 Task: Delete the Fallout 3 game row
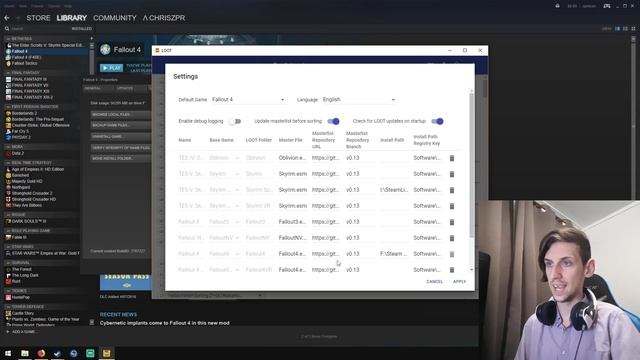pos(452,222)
